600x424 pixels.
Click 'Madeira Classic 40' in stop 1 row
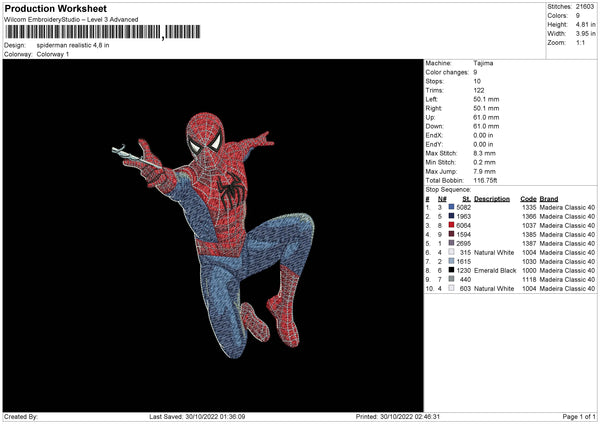click(567, 207)
